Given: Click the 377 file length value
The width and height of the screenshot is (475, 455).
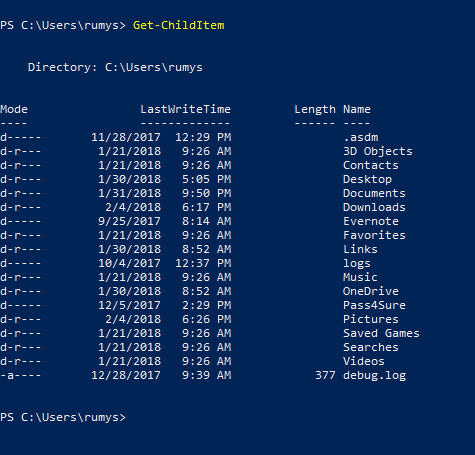Looking at the screenshot, I should pos(325,375).
